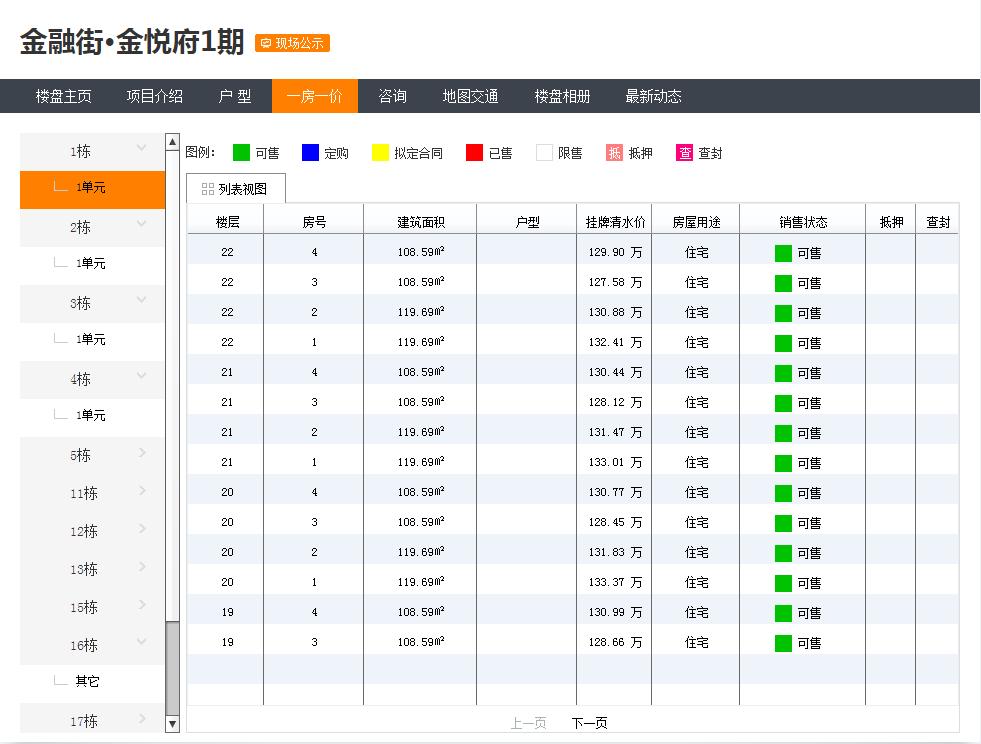Click the scrollbar up arrow in building list

[172, 143]
